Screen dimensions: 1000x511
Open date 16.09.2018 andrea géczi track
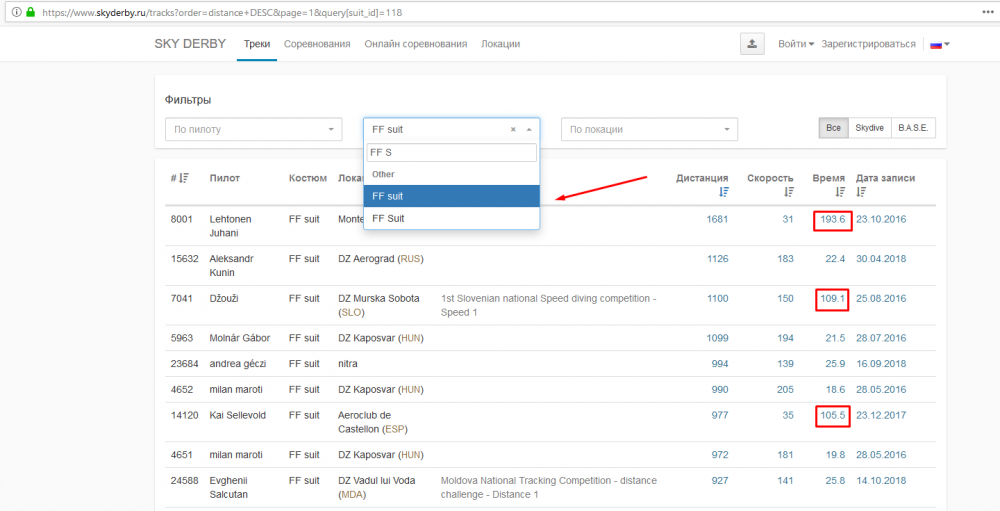click(881, 363)
